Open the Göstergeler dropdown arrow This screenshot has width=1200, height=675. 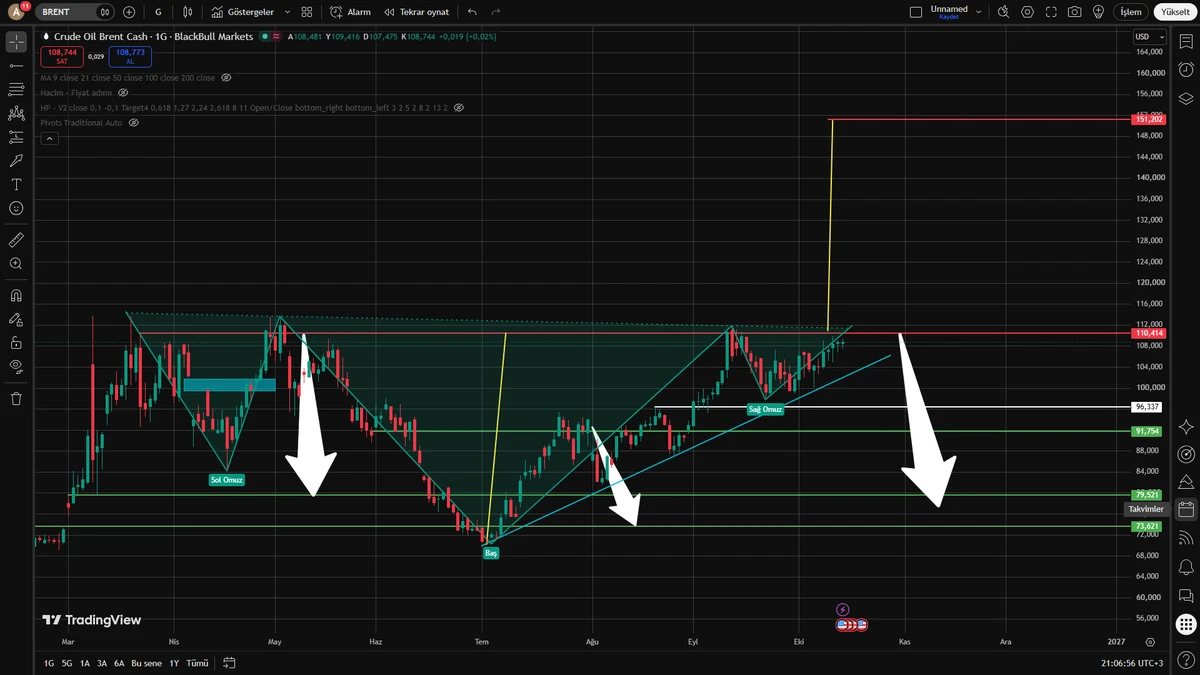tap(287, 12)
